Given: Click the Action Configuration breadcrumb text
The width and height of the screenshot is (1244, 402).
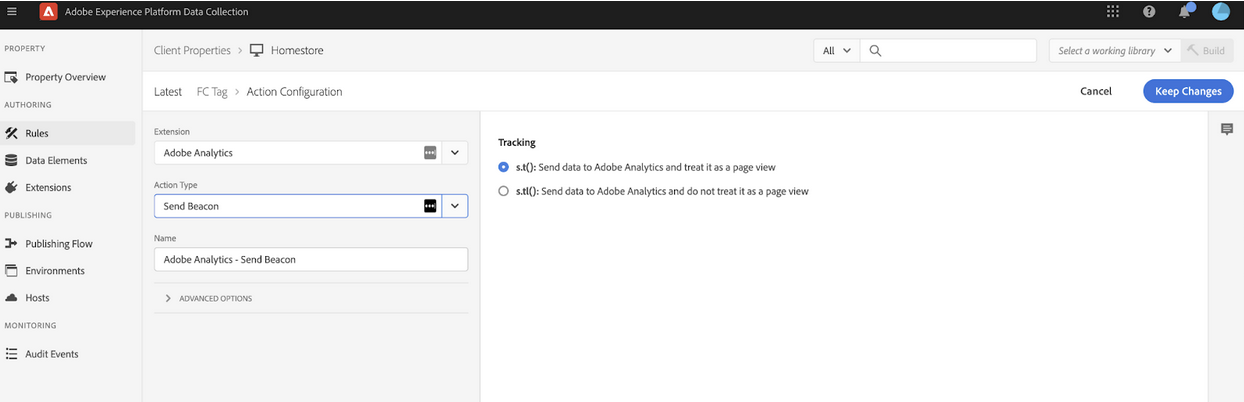Looking at the screenshot, I should [294, 91].
